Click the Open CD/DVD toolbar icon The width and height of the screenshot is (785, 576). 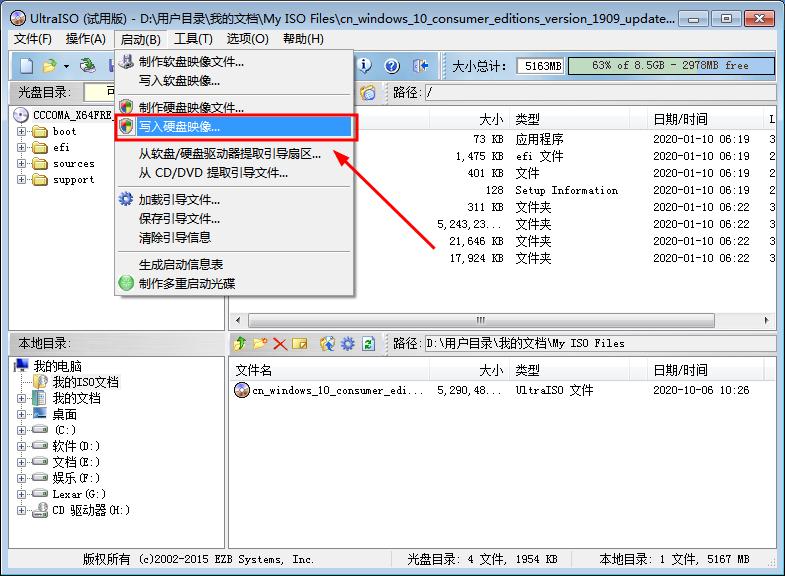coord(88,66)
